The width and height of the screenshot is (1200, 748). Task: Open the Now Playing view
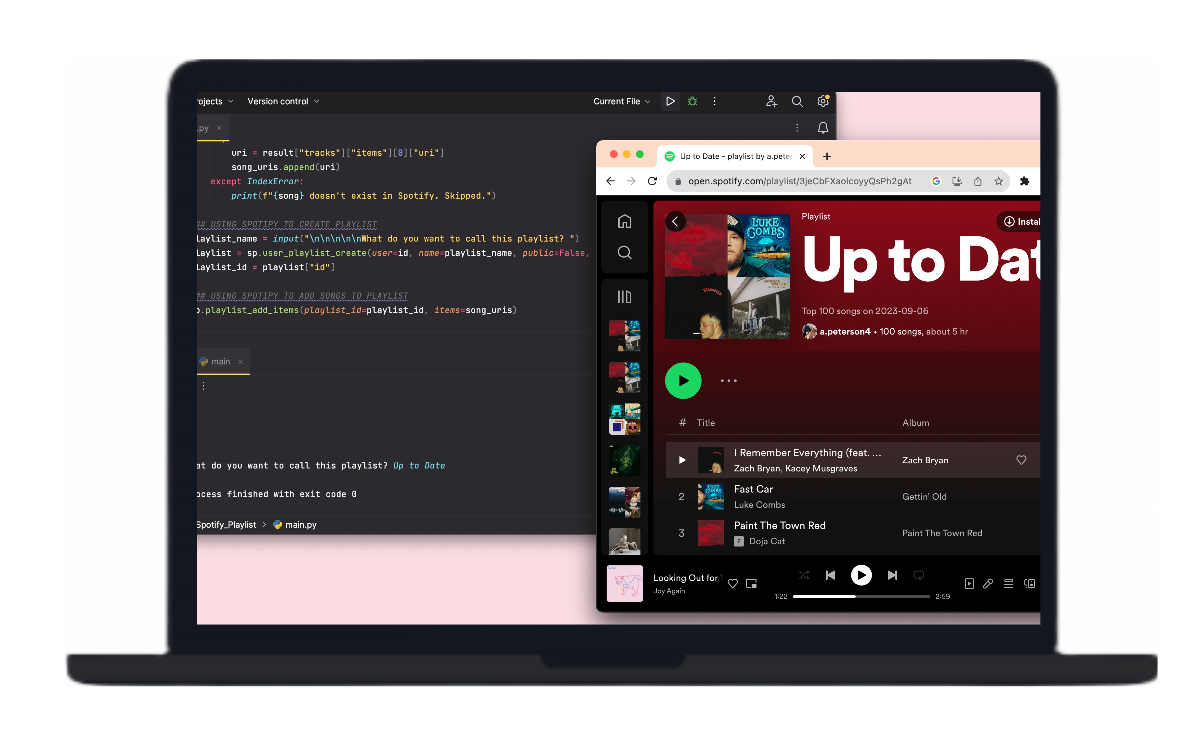tap(969, 584)
